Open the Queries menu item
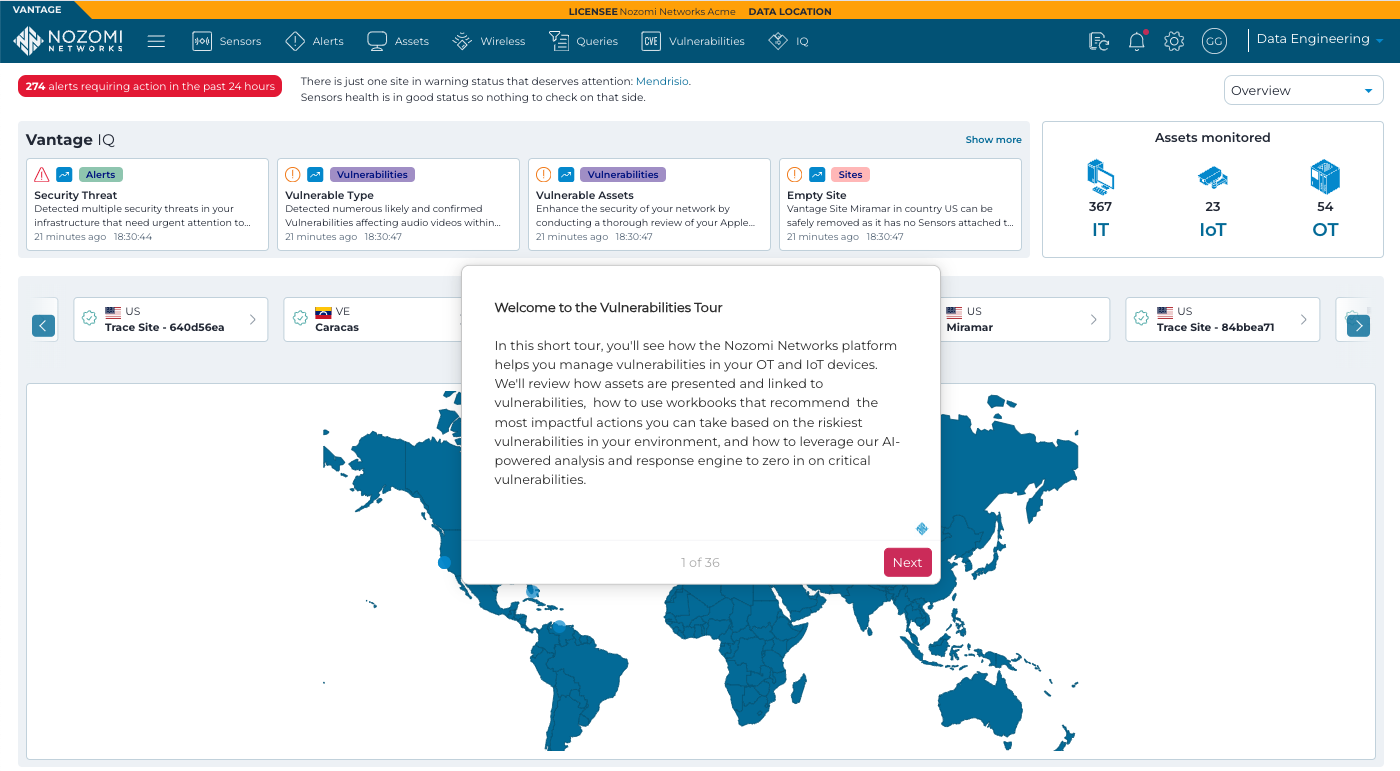The height and width of the screenshot is (771, 1400). pos(583,41)
